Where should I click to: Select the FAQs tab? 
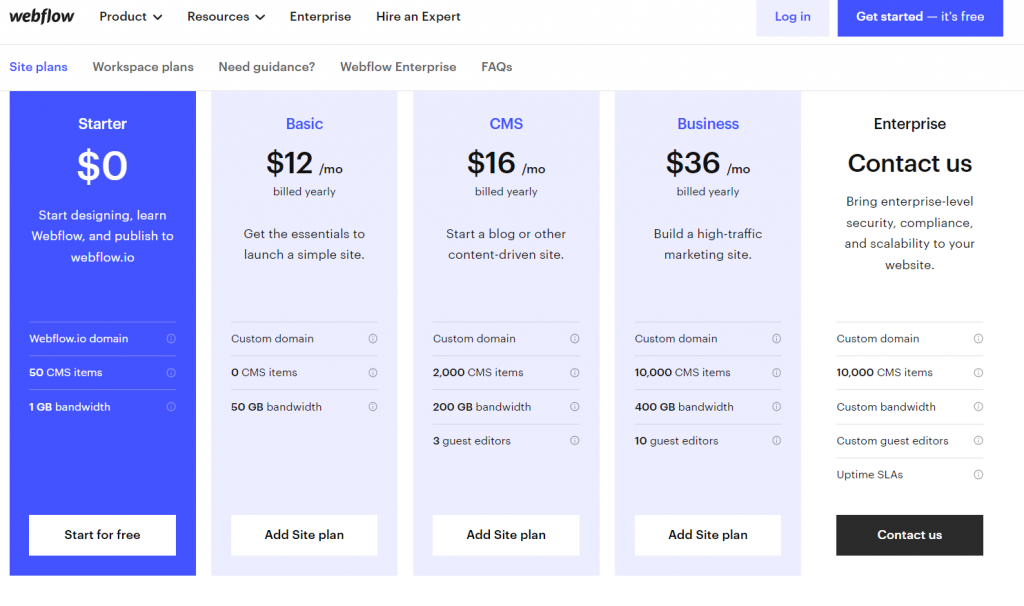coord(496,67)
